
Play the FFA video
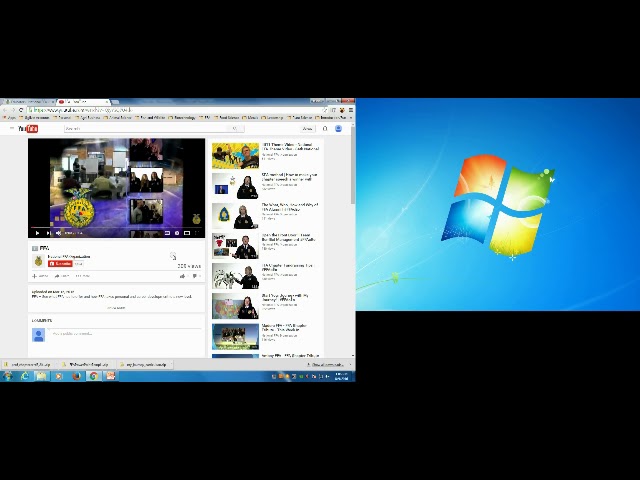[x=37, y=233]
